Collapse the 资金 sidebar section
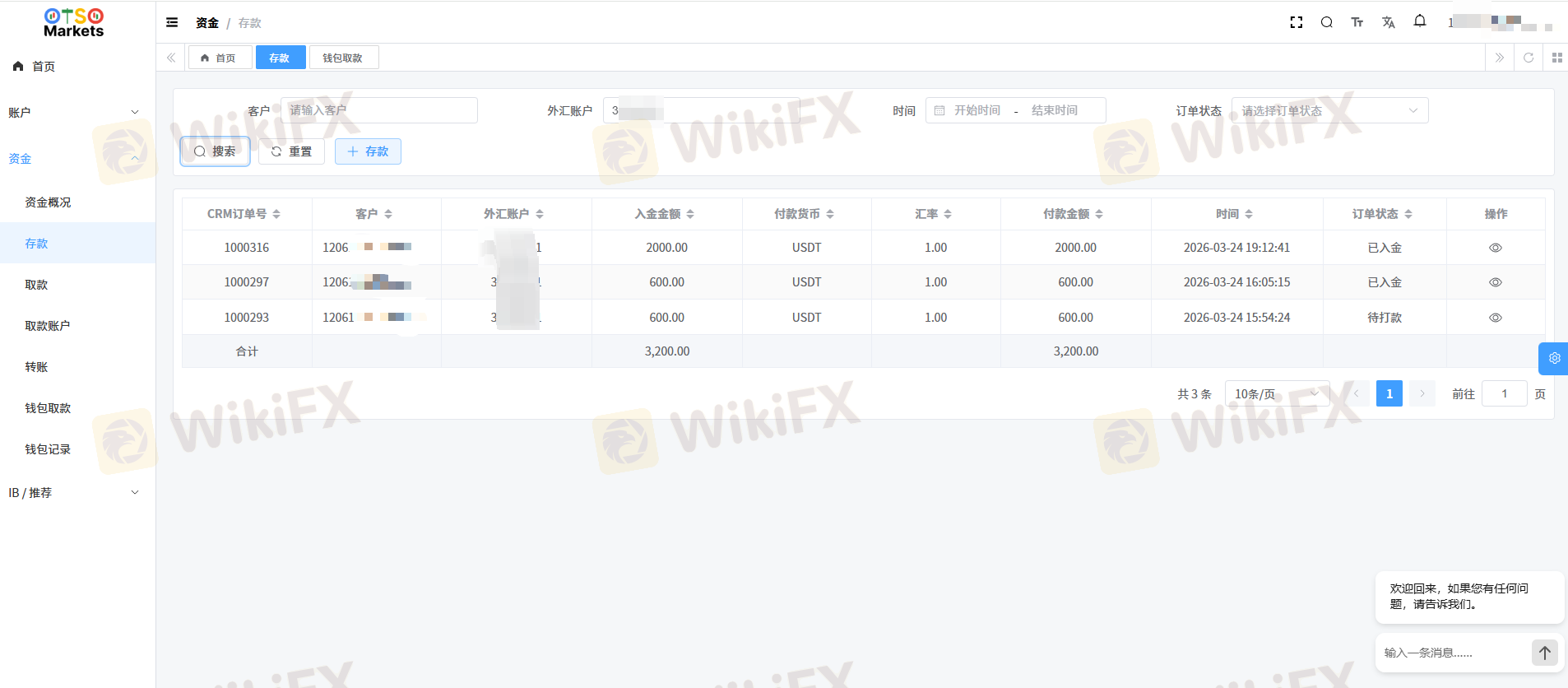Screen dimensions: 1568x688 [77, 159]
